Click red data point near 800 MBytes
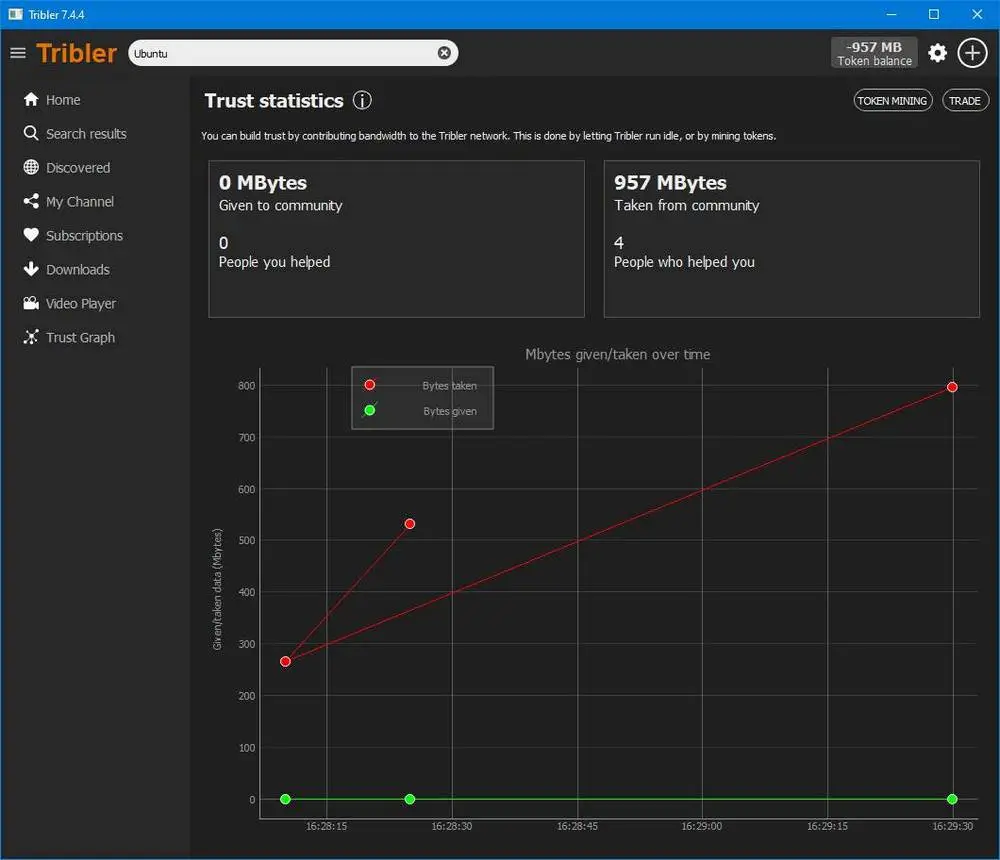The width and height of the screenshot is (1000, 860). pos(952,387)
